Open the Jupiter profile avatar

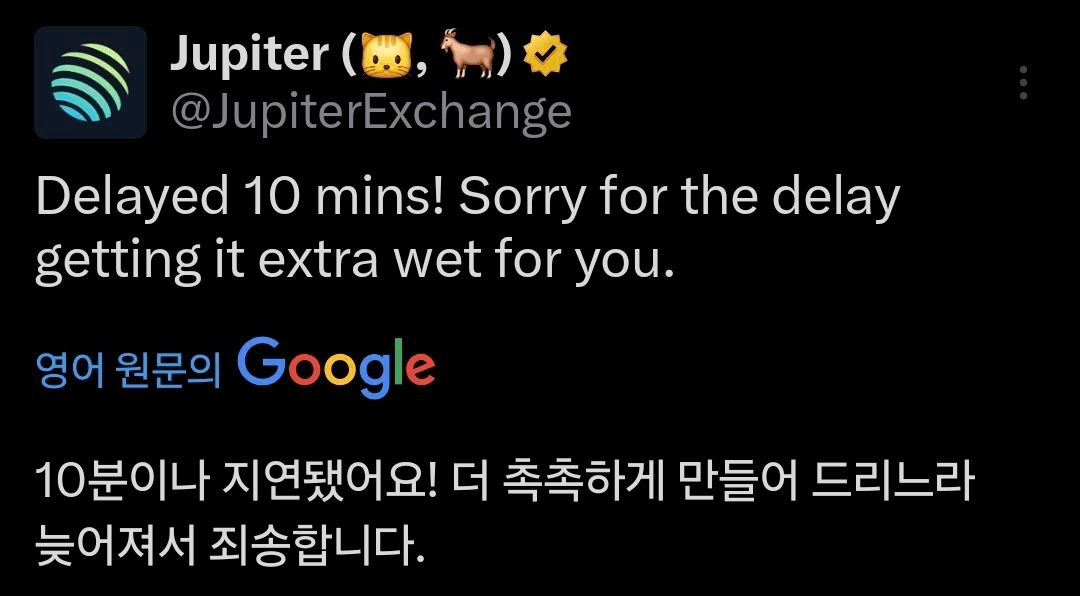pos(91,82)
